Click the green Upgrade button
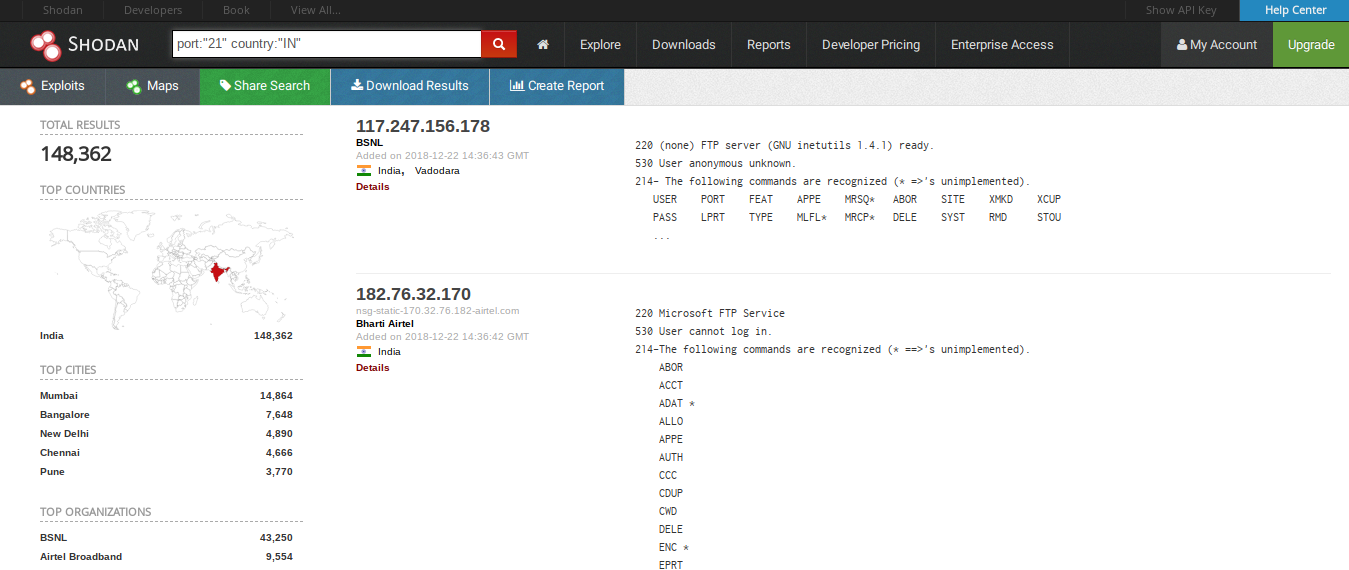Image resolution: width=1349 pixels, height=570 pixels. tap(1310, 44)
